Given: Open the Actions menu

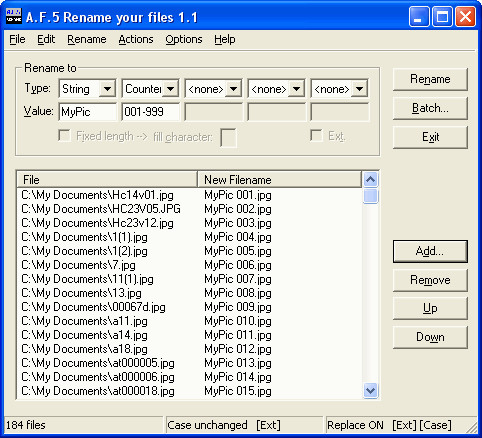Looking at the screenshot, I should point(136,39).
